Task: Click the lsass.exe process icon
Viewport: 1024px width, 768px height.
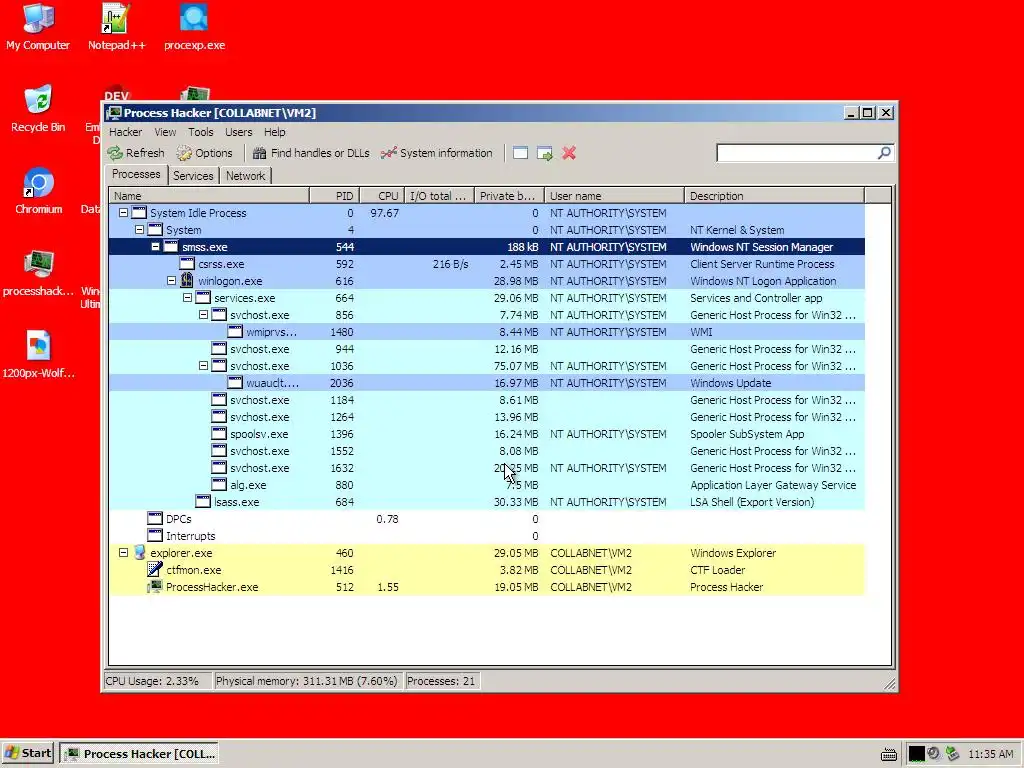Action: [203, 502]
